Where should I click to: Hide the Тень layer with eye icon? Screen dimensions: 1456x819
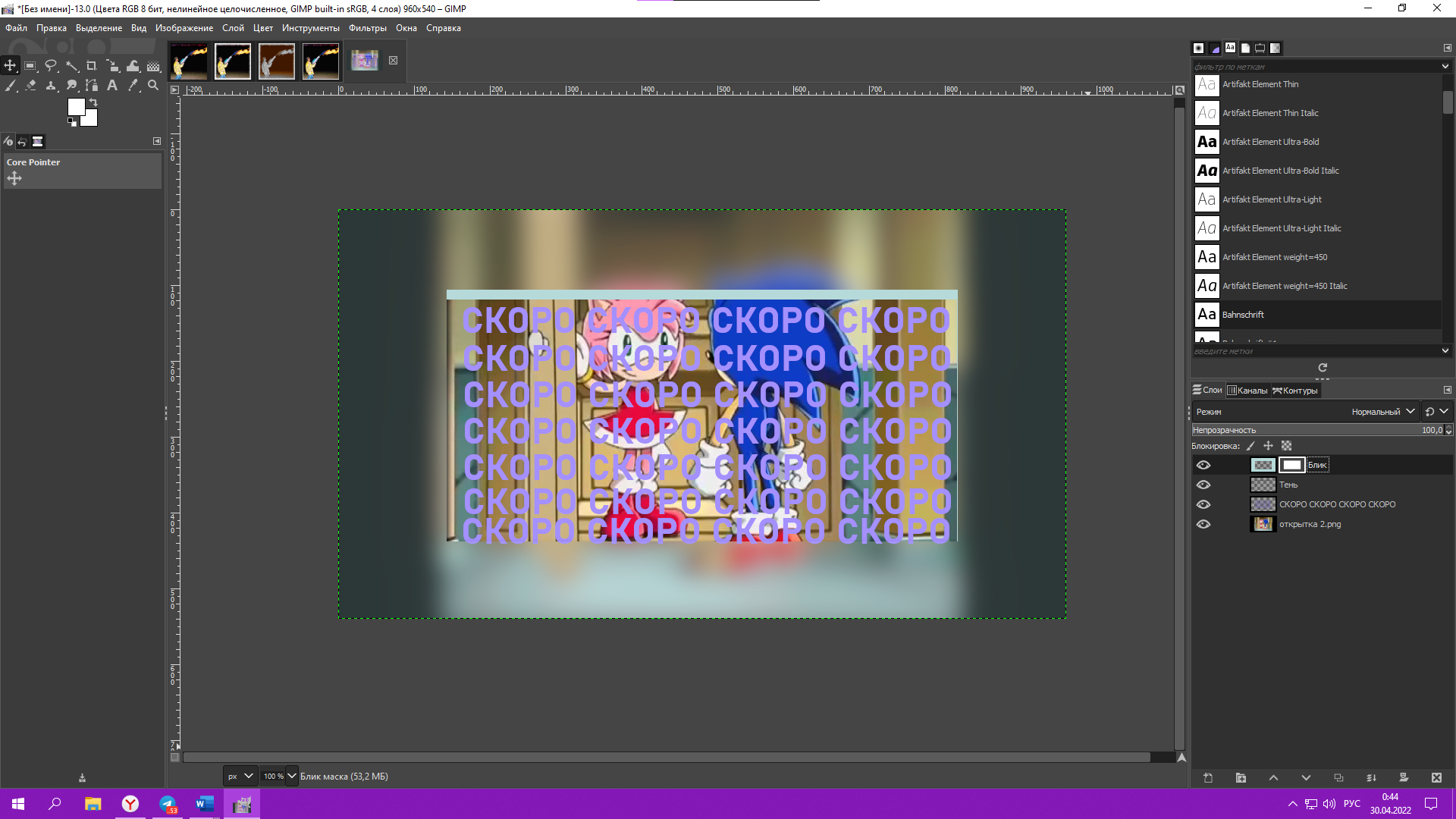coord(1203,485)
